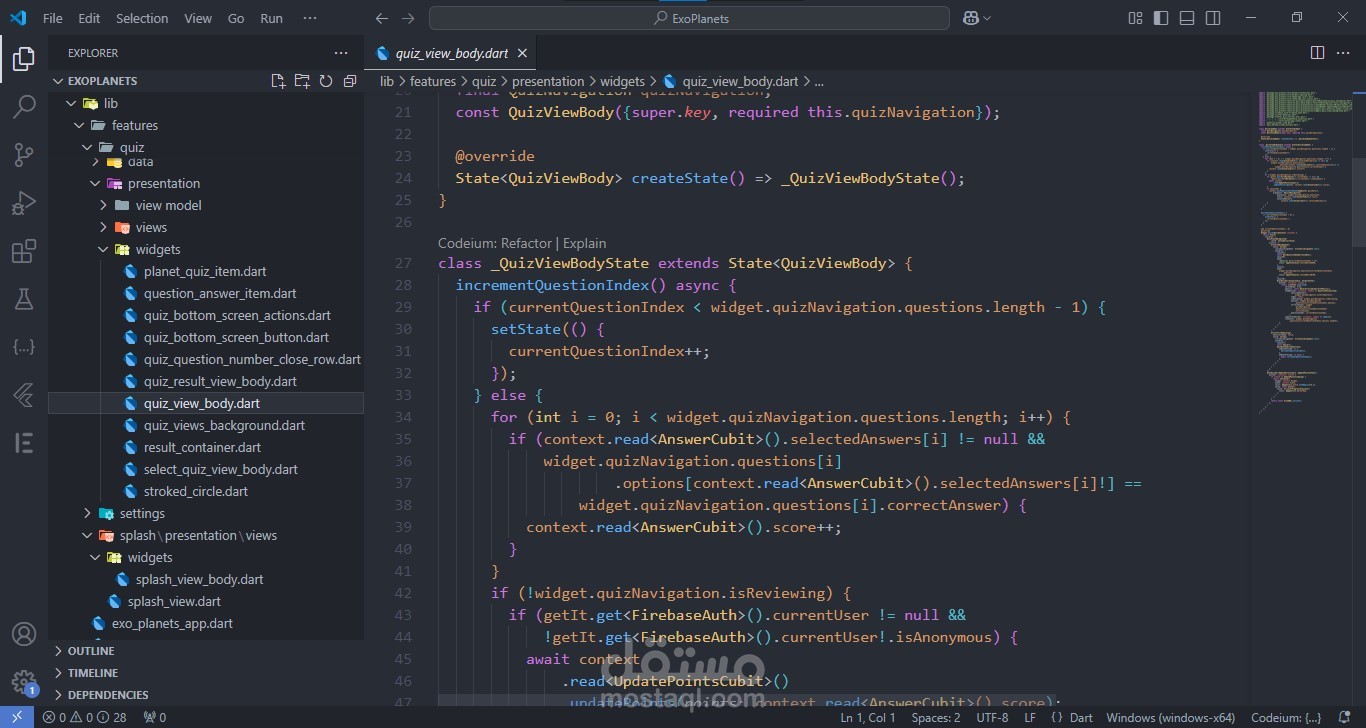This screenshot has width=1366, height=728.
Task: Click the New File icon in Explorer
Action: pyautogui.click(x=278, y=81)
